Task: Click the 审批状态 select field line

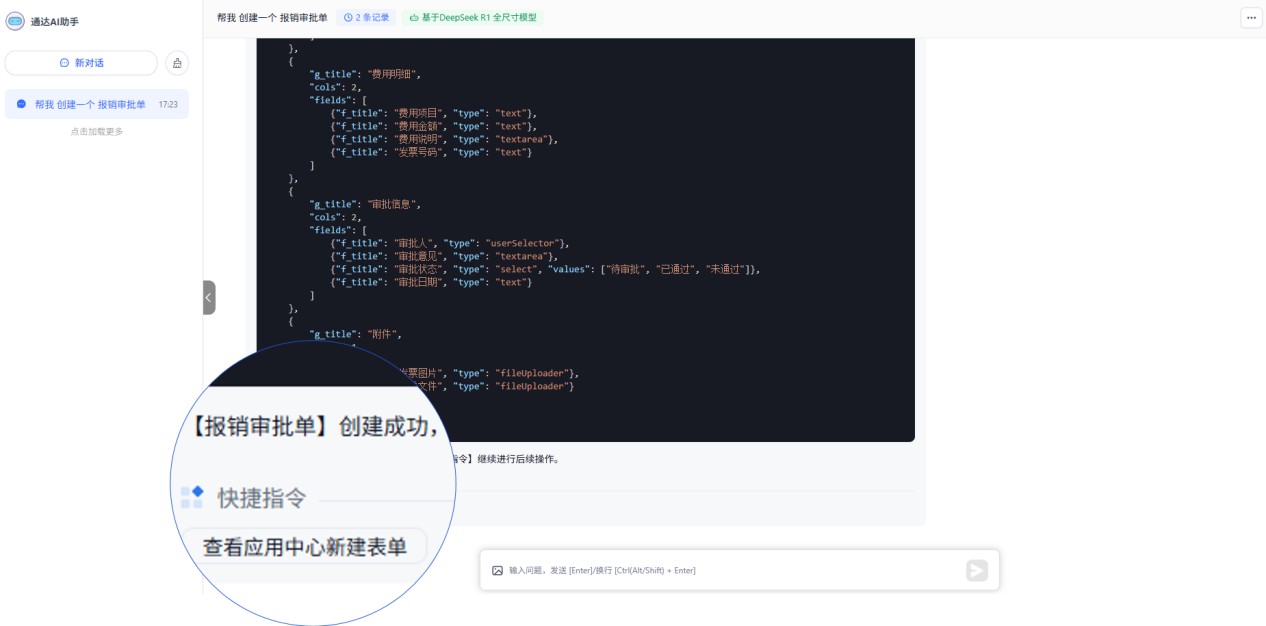Action: [x=546, y=269]
